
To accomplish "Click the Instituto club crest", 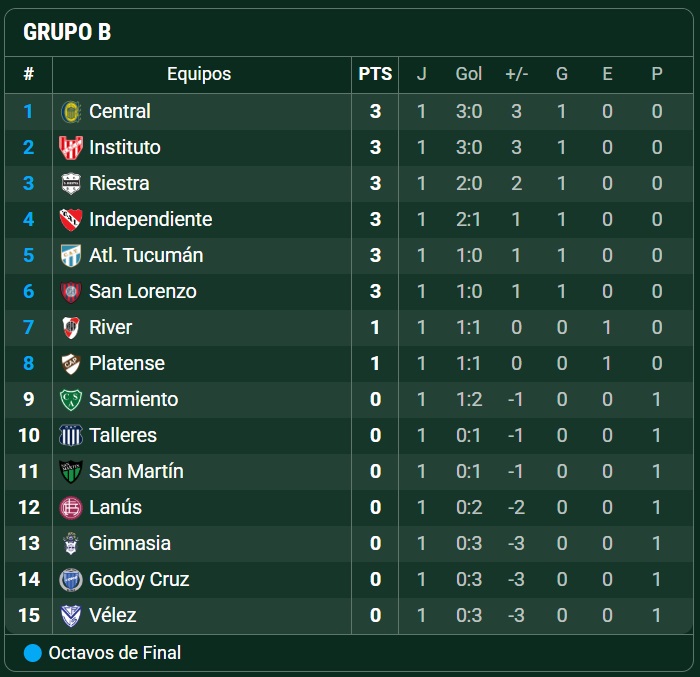I will [x=71, y=147].
